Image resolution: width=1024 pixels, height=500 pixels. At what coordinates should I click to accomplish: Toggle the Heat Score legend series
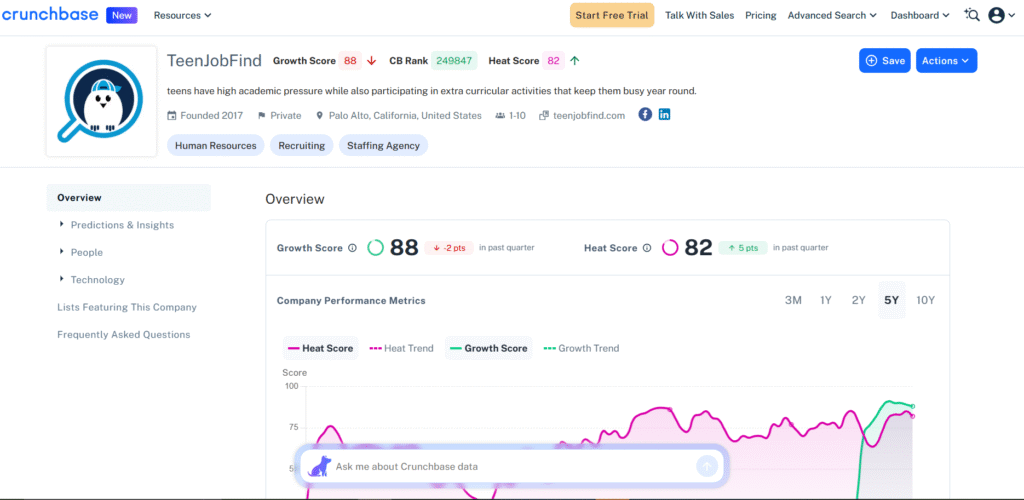(321, 349)
